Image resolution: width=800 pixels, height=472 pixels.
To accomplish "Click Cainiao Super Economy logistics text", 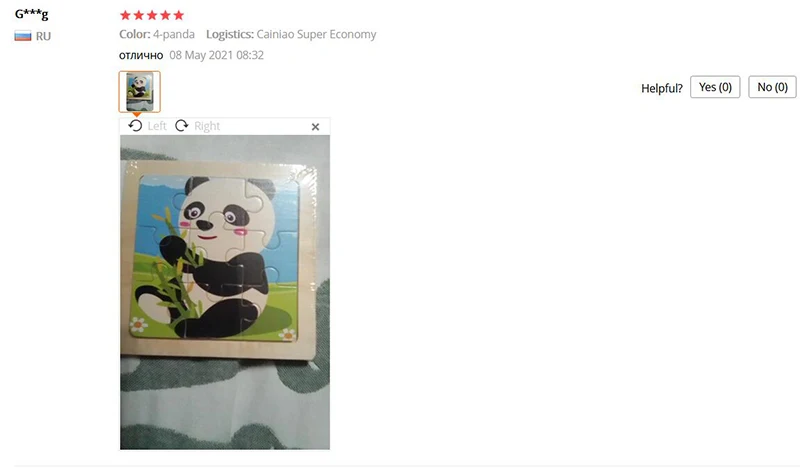I will (316, 34).
